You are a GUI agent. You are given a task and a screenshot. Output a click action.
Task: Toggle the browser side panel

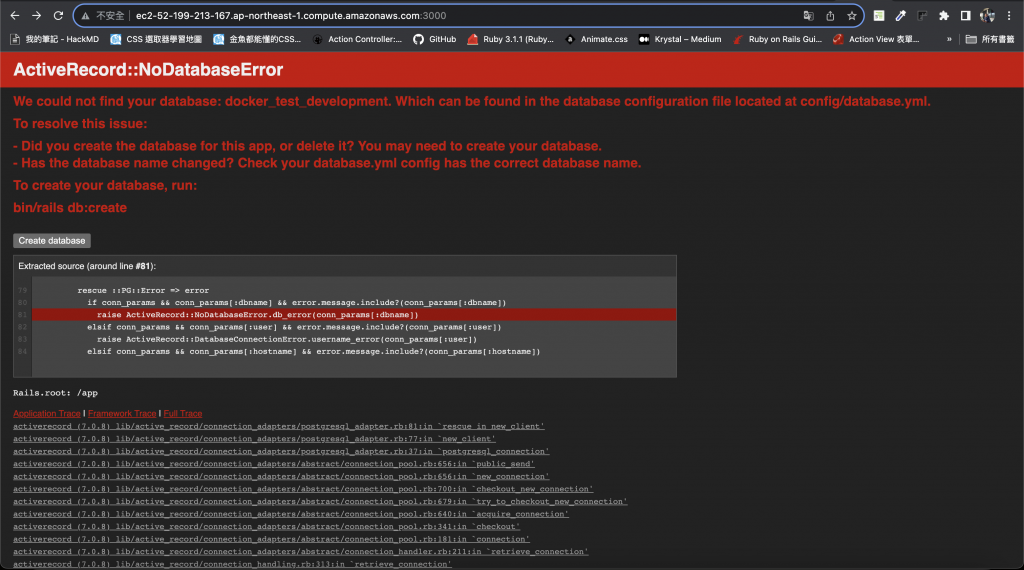click(965, 16)
